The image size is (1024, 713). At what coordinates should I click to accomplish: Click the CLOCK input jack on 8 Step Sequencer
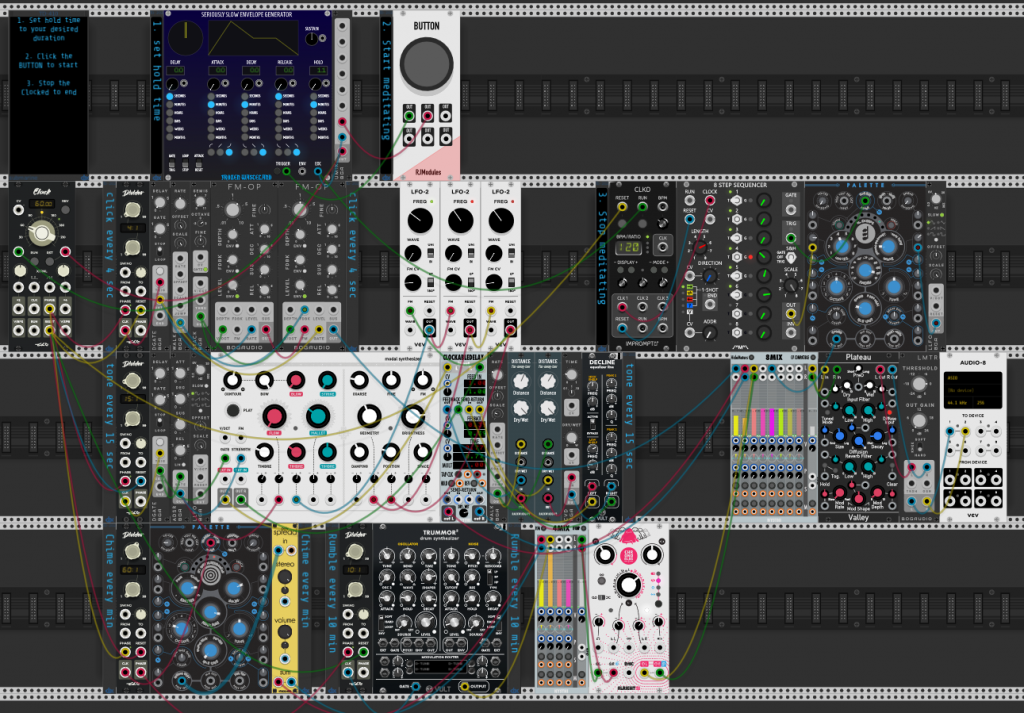click(710, 200)
